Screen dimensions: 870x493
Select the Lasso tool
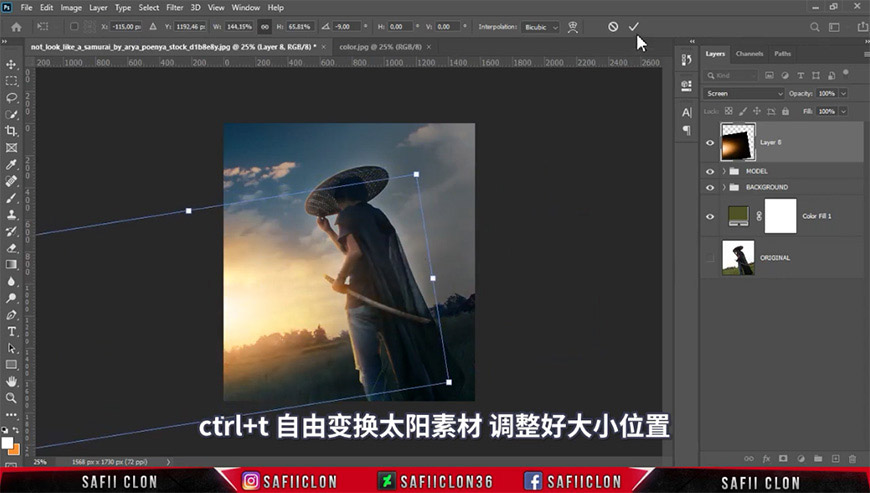pos(11,98)
